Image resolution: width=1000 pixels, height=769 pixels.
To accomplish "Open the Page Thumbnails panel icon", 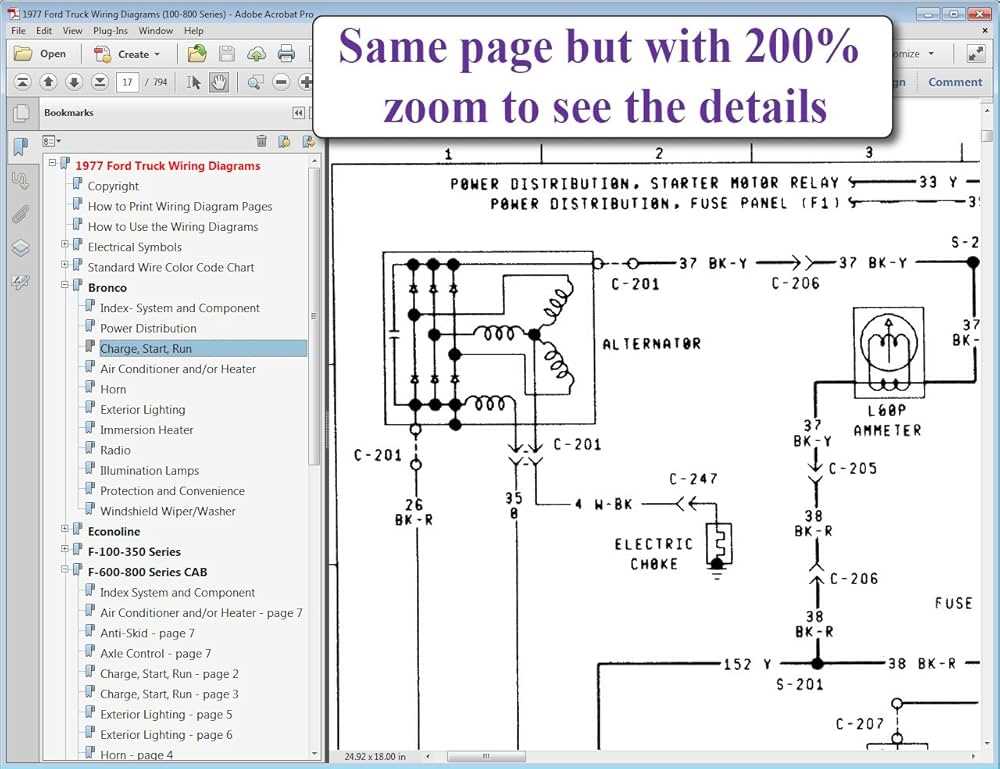I will 21,114.
